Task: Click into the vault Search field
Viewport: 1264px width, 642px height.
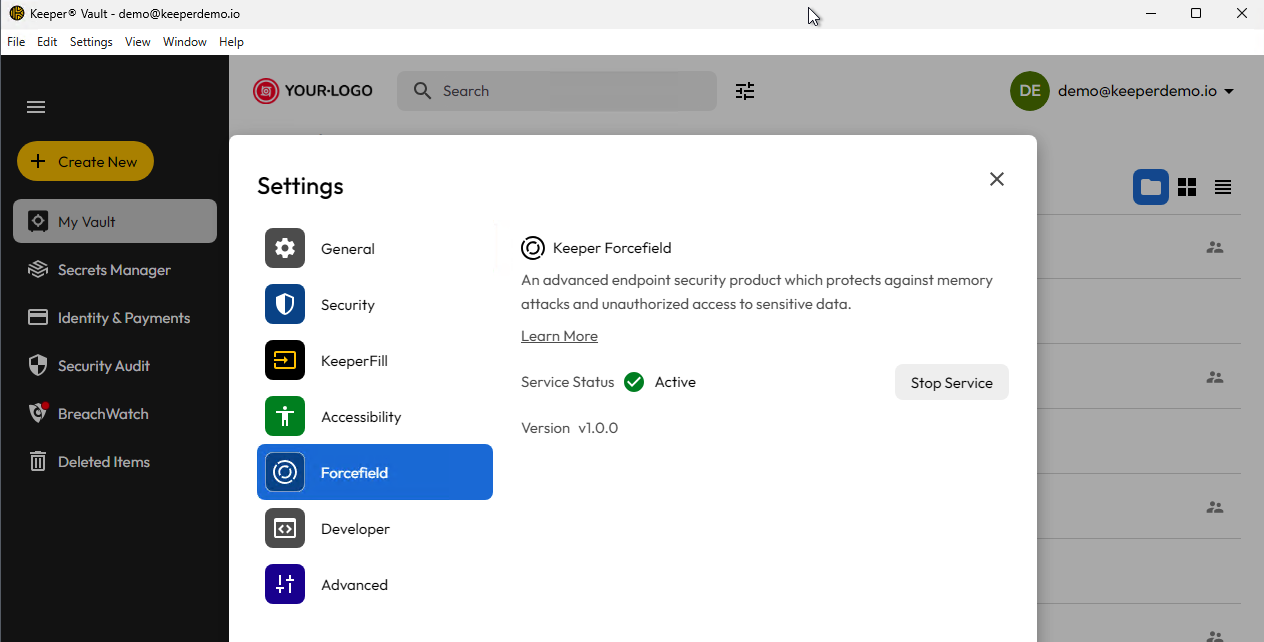Action: pyautogui.click(x=570, y=91)
